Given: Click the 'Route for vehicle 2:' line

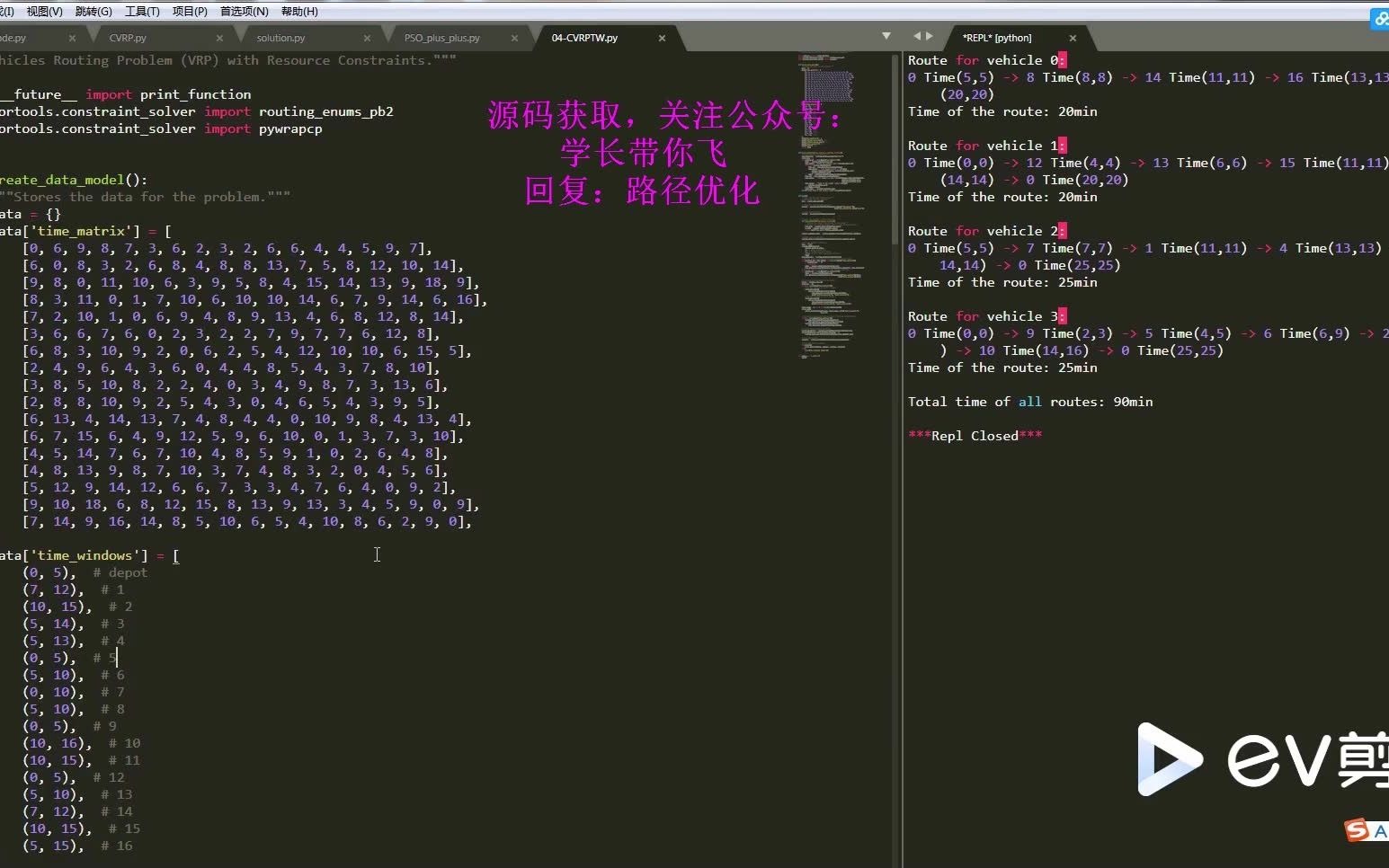Looking at the screenshot, I should point(987,231).
